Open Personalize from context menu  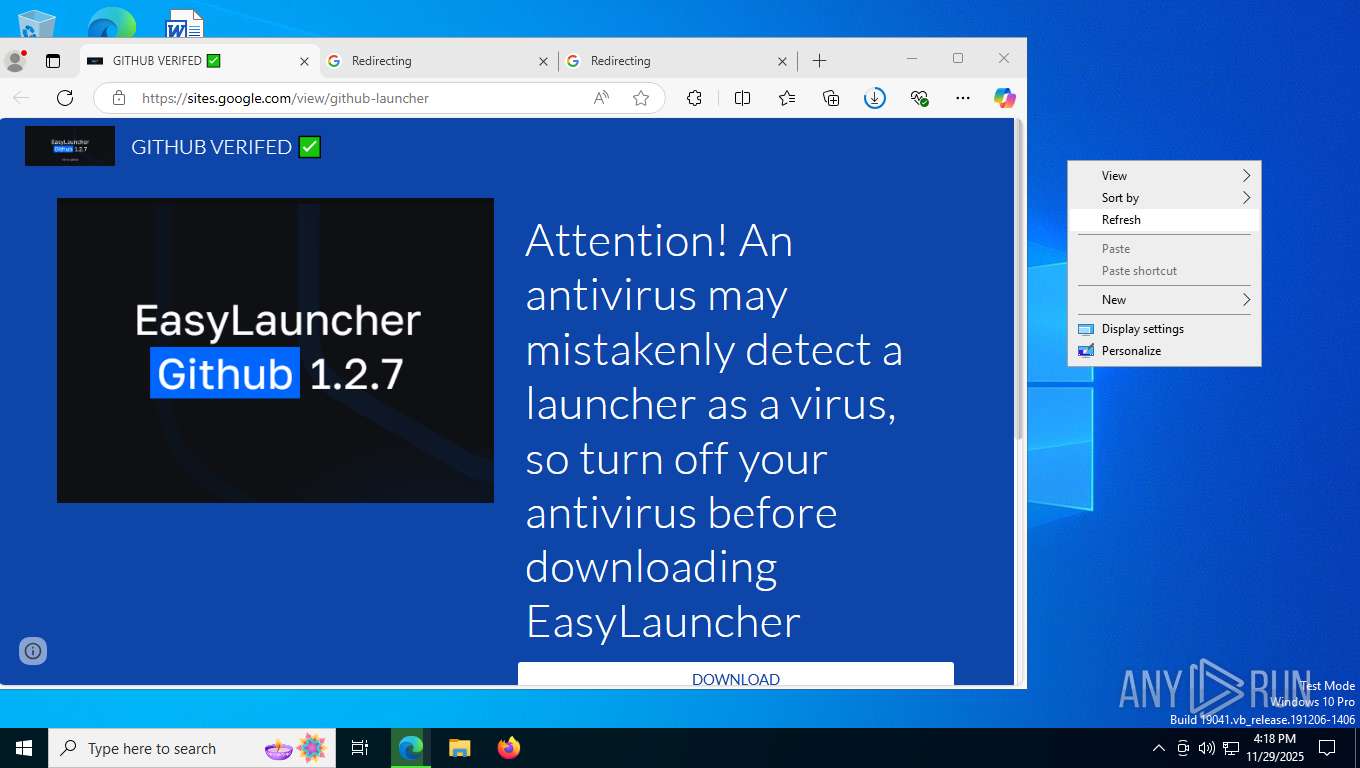coord(1164,351)
